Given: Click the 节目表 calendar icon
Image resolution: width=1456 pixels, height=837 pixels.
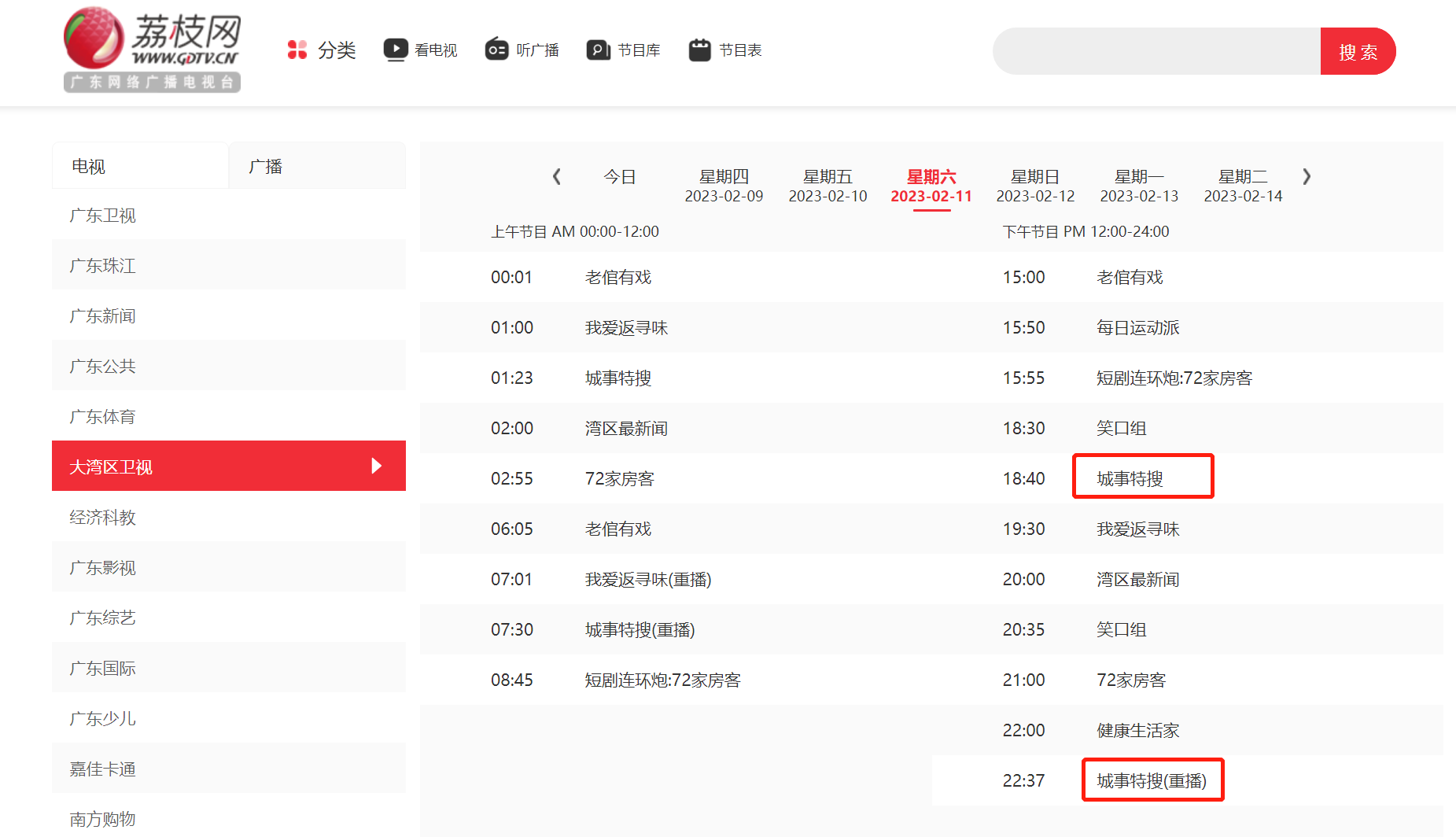Looking at the screenshot, I should (x=699, y=50).
